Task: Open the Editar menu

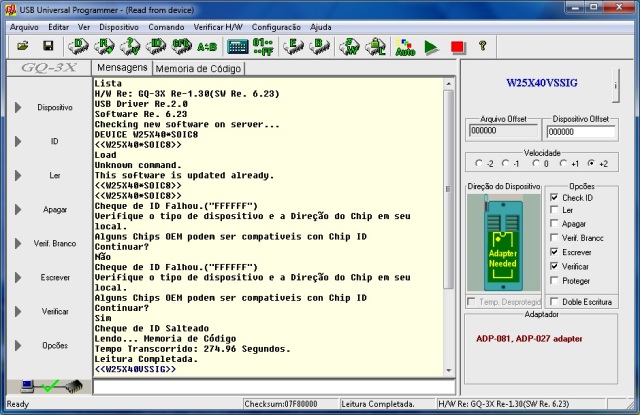Action: 58,27
